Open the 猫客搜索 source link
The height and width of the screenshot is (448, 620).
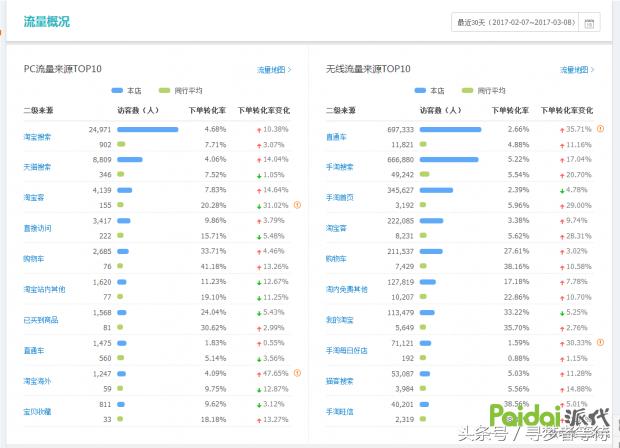(340, 381)
